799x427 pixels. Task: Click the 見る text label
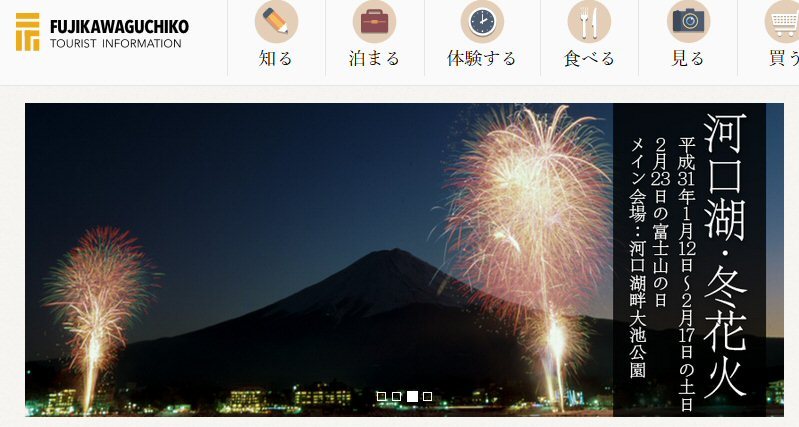[688, 58]
